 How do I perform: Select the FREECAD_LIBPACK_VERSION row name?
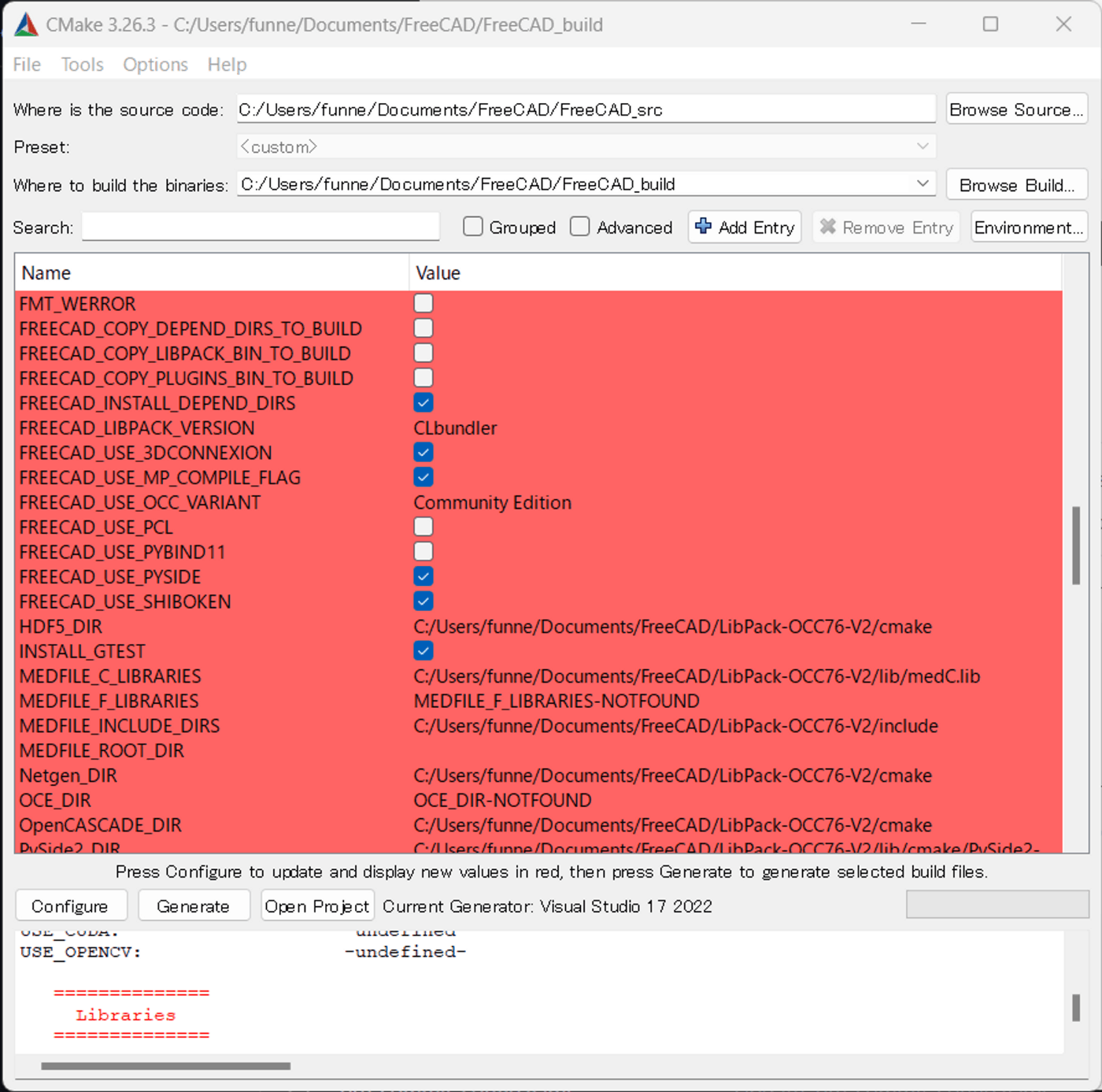point(137,428)
